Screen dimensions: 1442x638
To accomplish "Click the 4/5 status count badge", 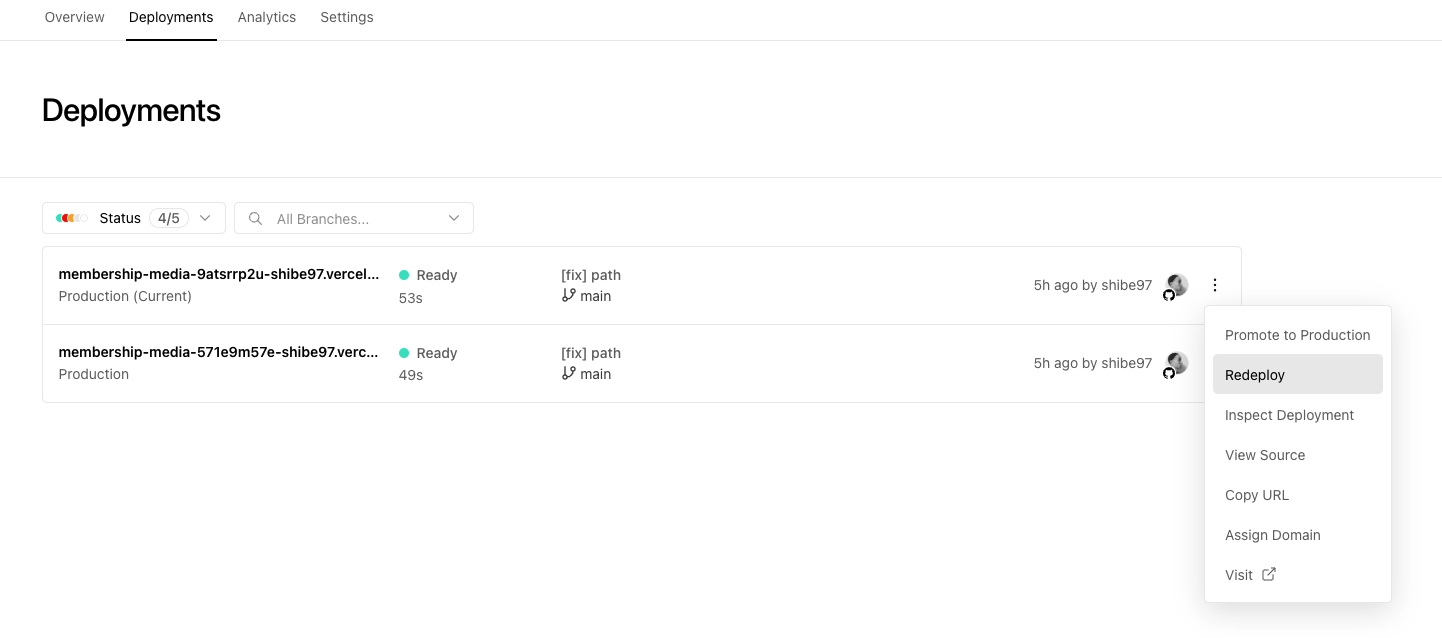I will [168, 218].
